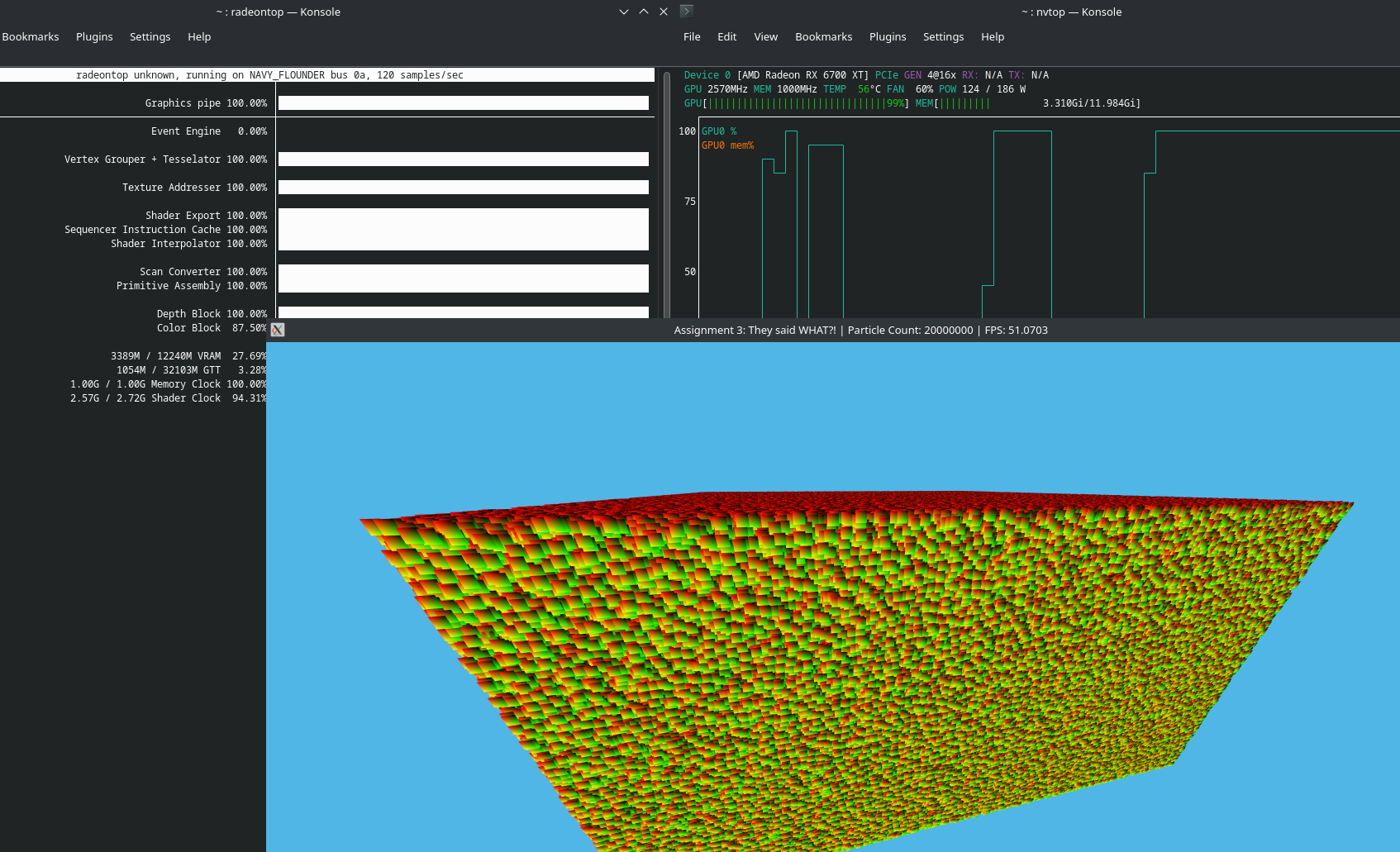Close the radeontop Konsole window
This screenshot has height=852, width=1400.
(664, 12)
